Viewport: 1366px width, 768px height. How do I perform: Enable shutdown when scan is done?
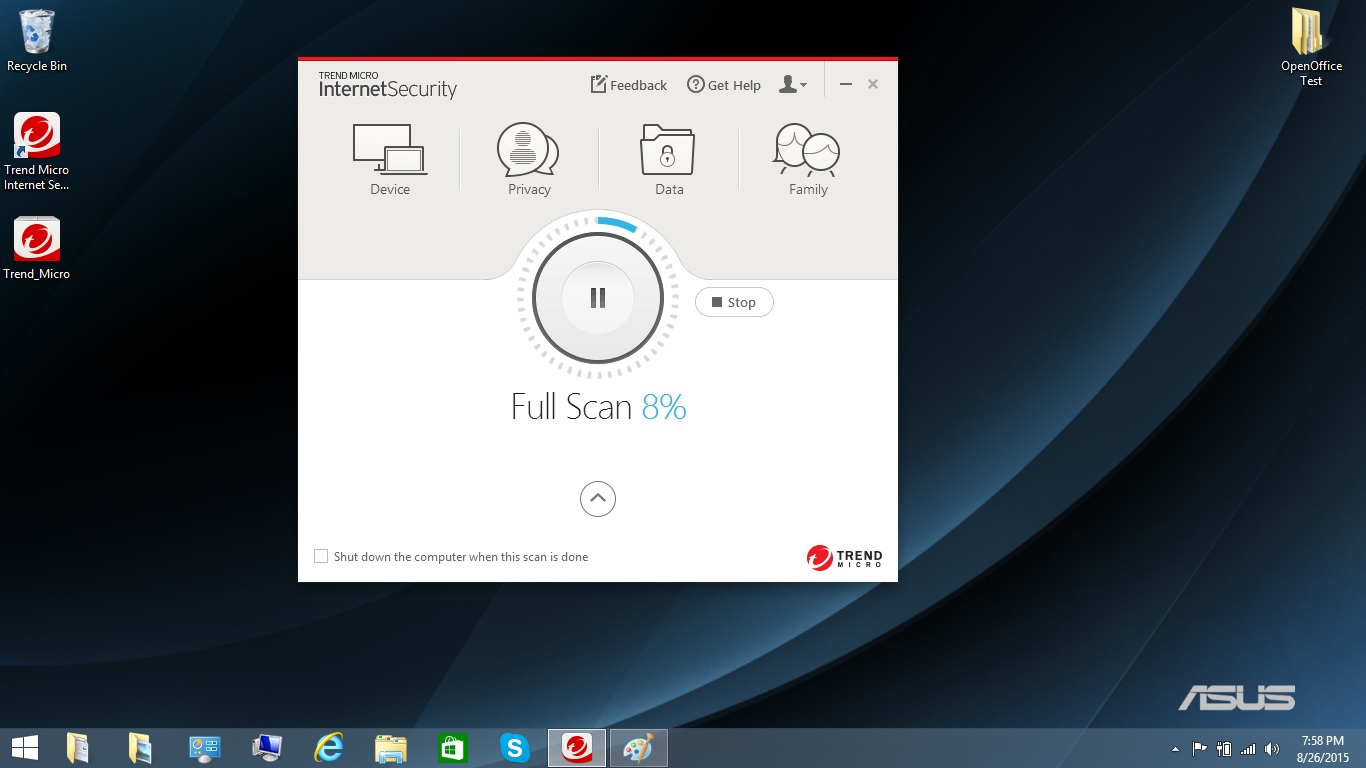(x=321, y=557)
